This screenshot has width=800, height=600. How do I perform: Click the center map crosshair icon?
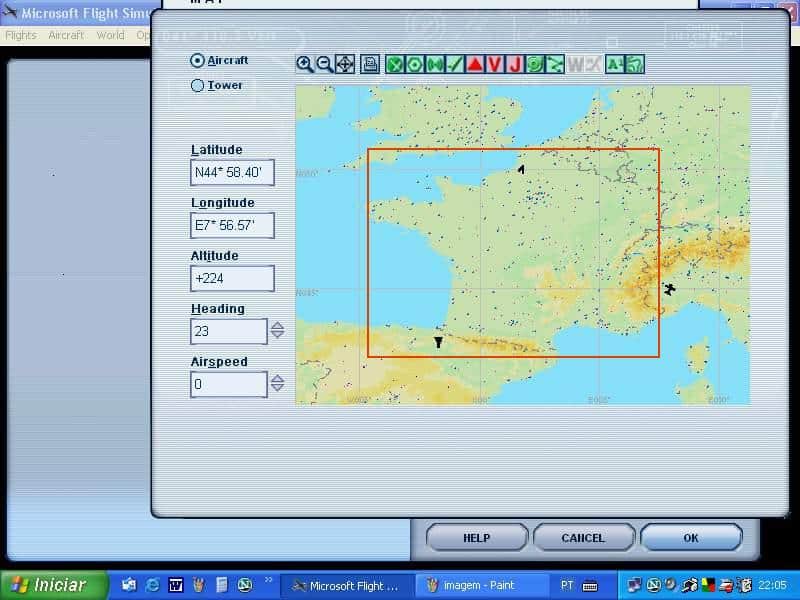tap(344, 64)
